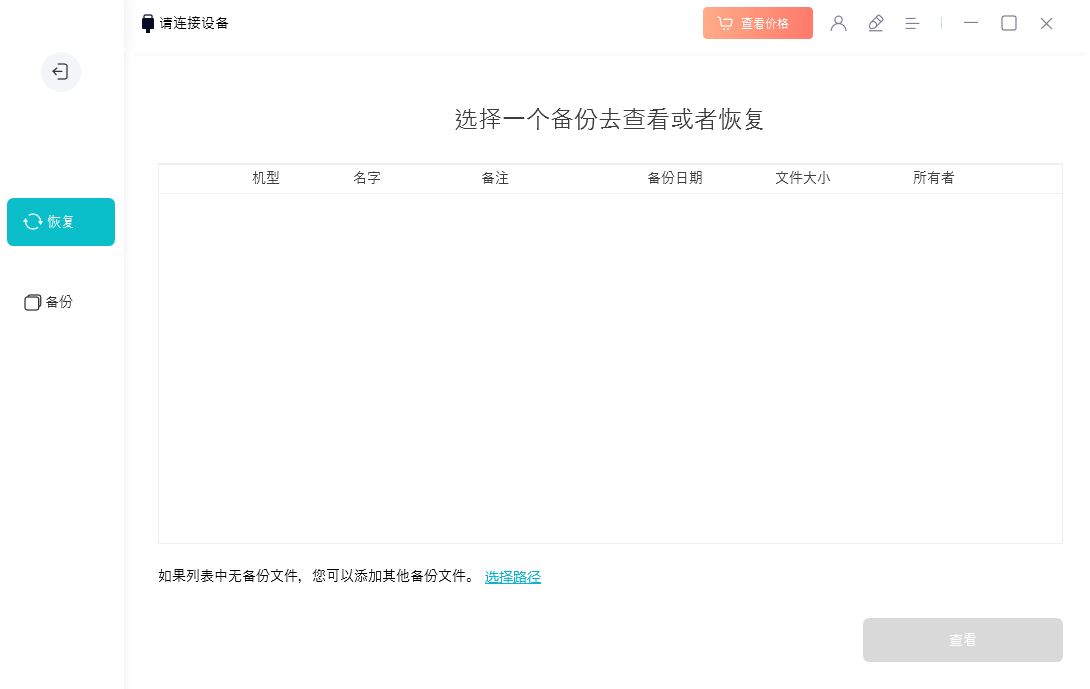The width and height of the screenshot is (1090, 689).
Task: Close the application window
Action: 1046,23
